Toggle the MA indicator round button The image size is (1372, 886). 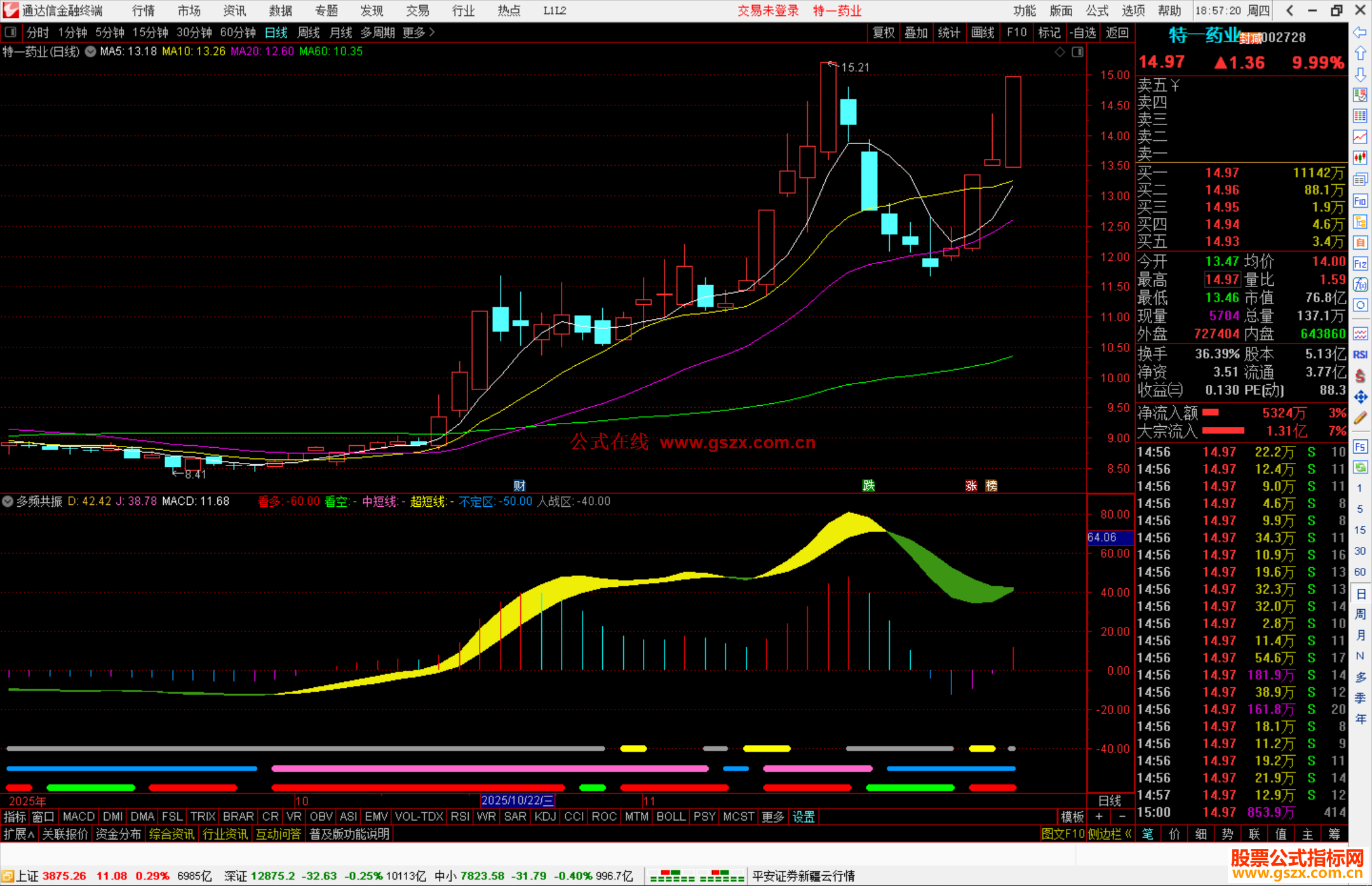point(90,51)
